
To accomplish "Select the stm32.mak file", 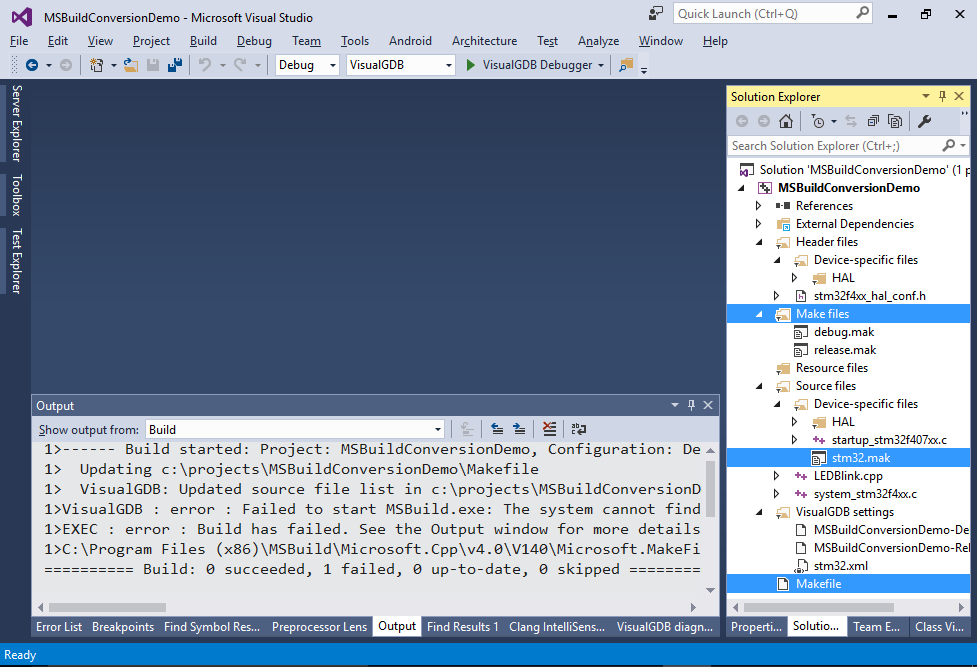I will tap(860, 458).
